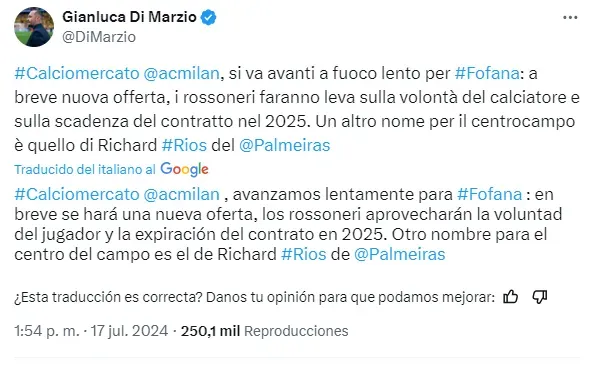Open #Fofana hashtag in Spanish translation
The width and height of the screenshot is (596, 365).
(489, 194)
